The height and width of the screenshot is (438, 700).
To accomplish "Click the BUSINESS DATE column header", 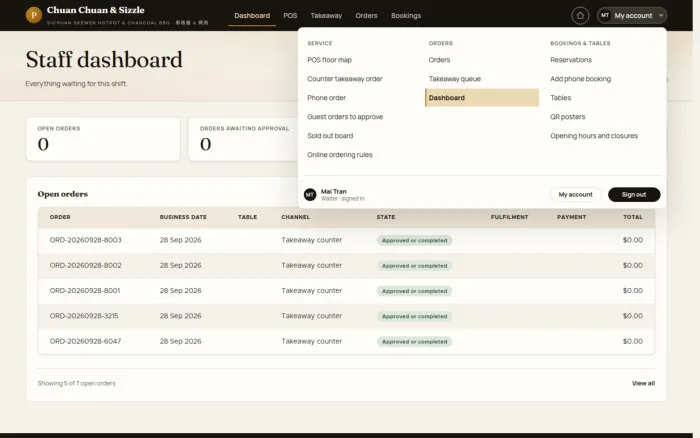I will tap(183, 217).
